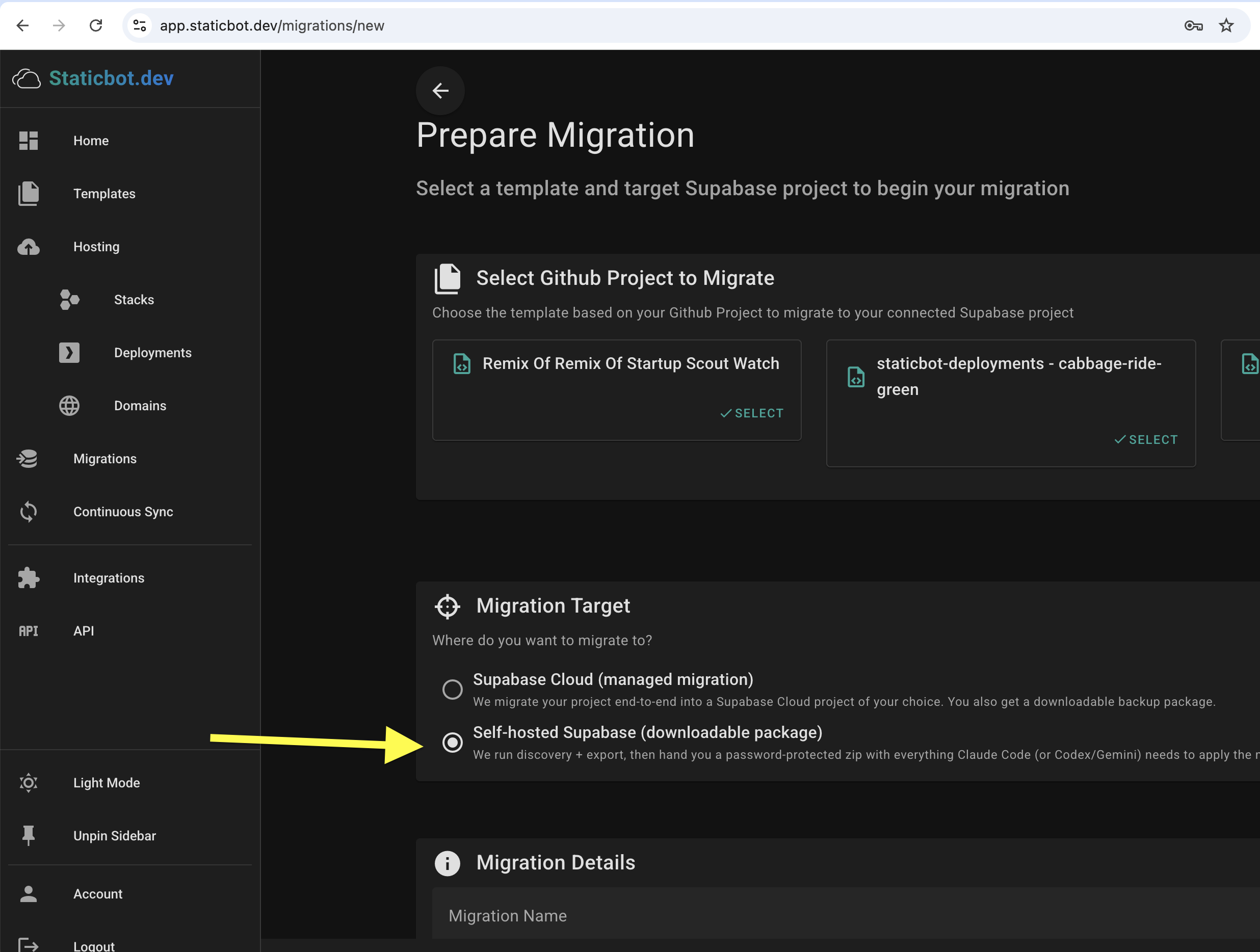Image resolution: width=1260 pixels, height=952 pixels.
Task: Click Remix Of Remix Of Startup Scout Watch title
Action: click(x=631, y=363)
